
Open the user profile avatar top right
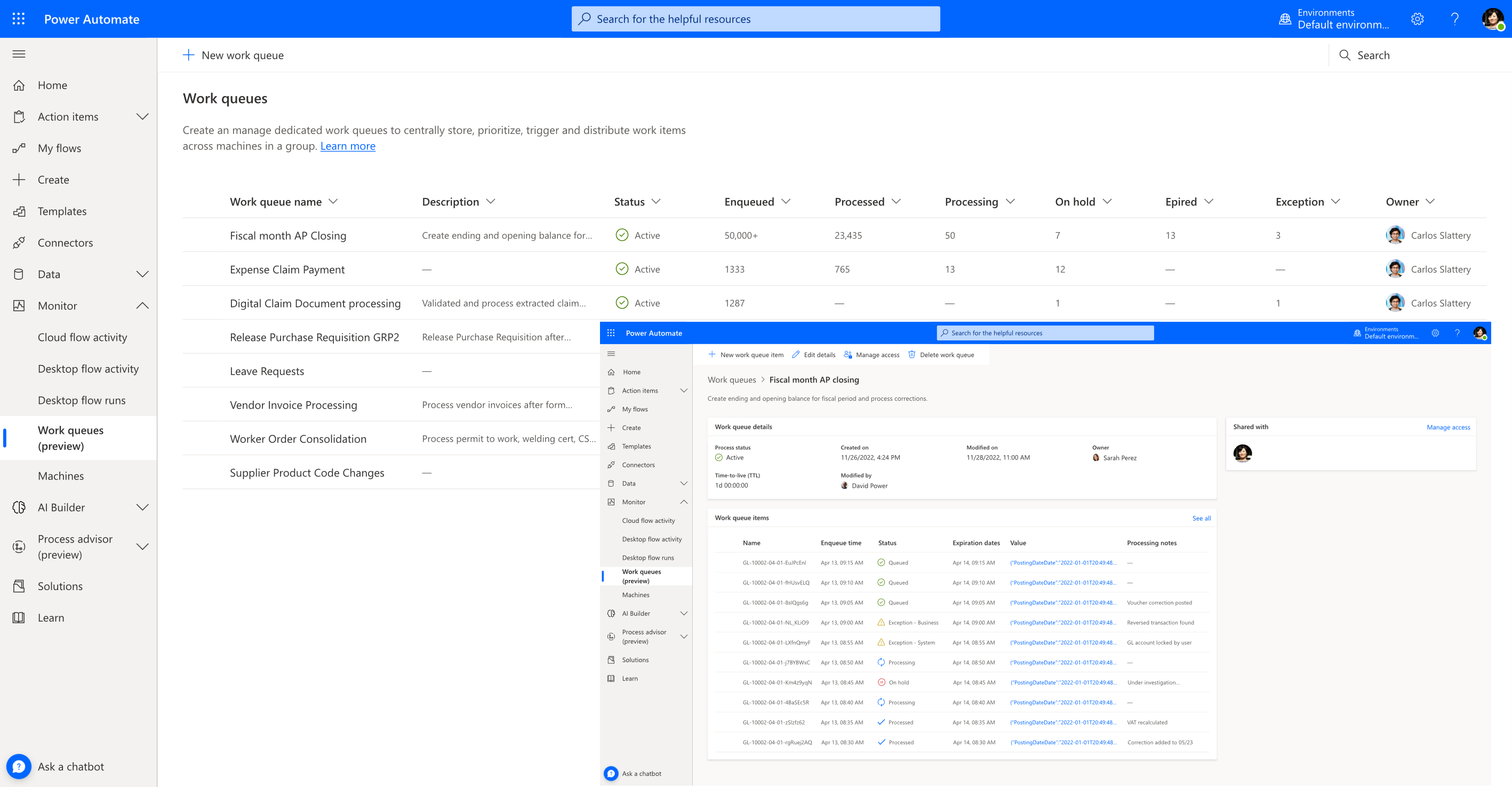click(x=1493, y=19)
